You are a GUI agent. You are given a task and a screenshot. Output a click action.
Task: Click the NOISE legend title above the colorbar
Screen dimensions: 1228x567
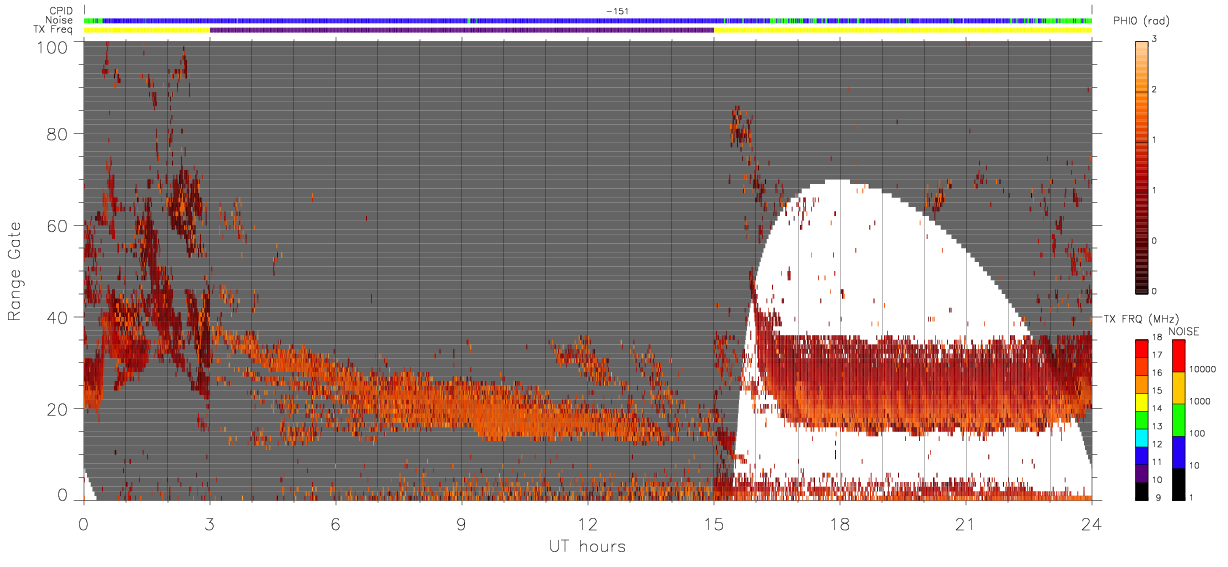click(1185, 330)
